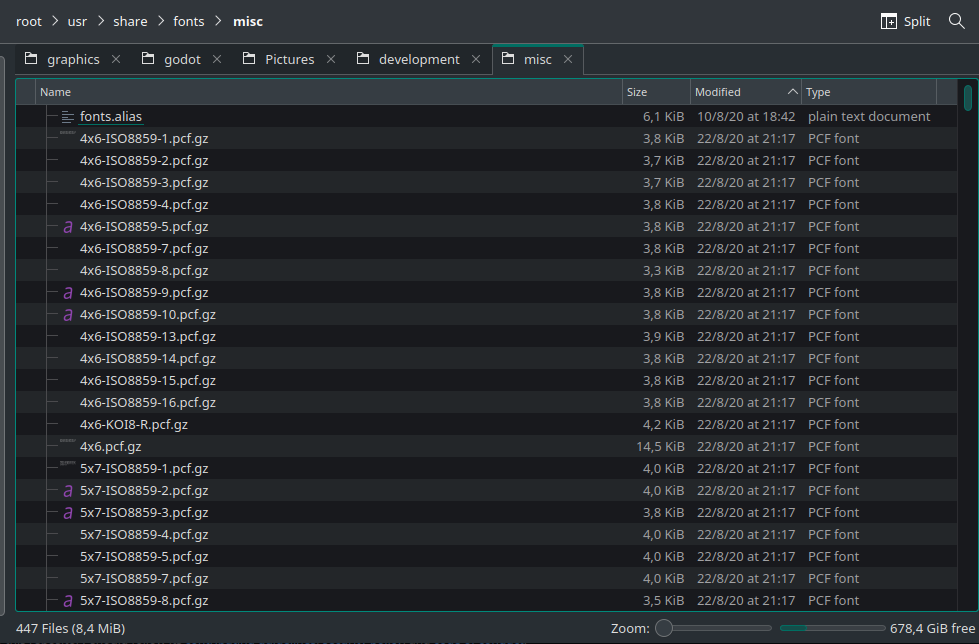Image resolution: width=979 pixels, height=644 pixels.
Task: Sort by the Size column header
Action: [656, 92]
